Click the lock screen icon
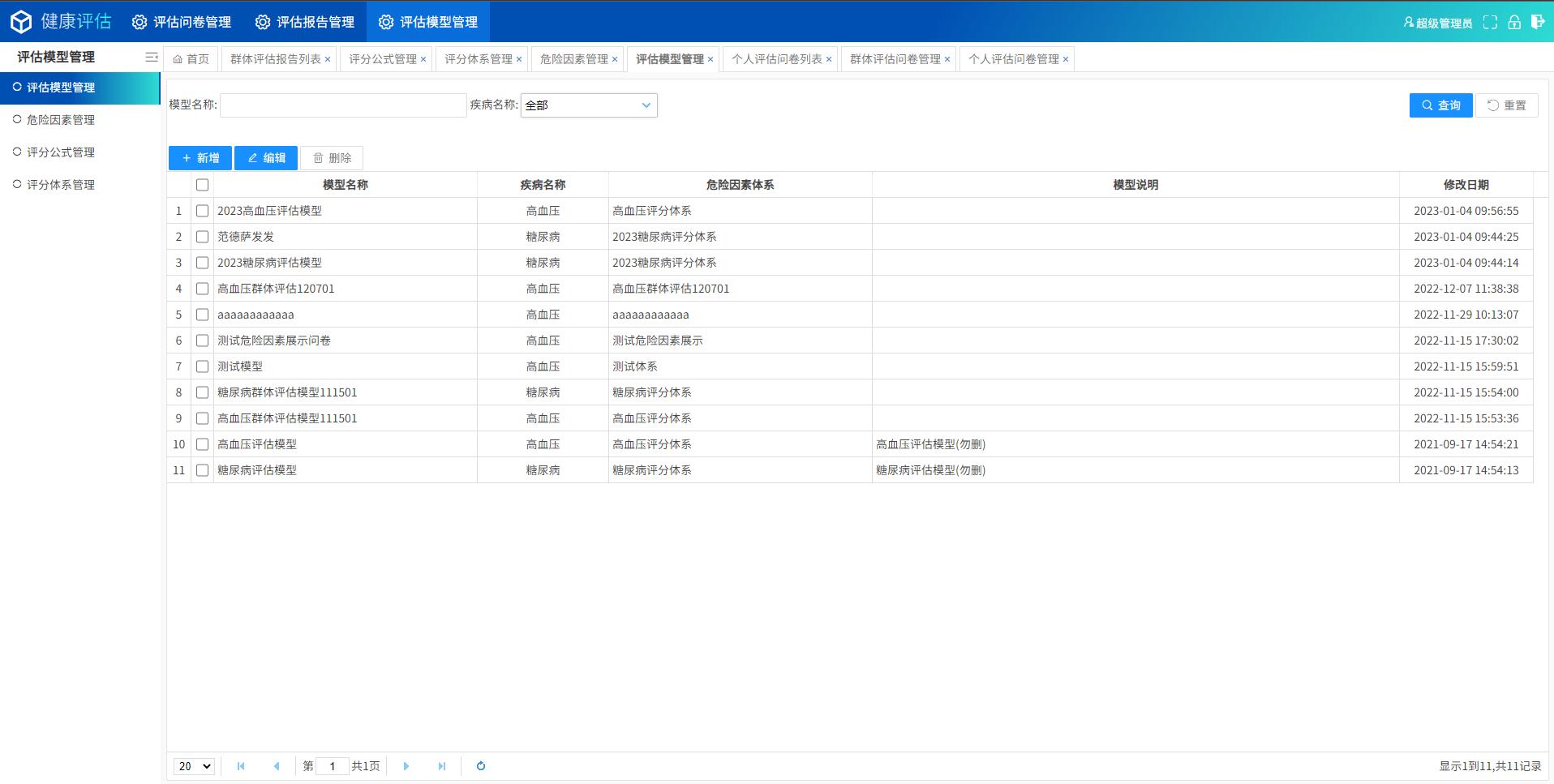1554x784 pixels. point(1514,22)
